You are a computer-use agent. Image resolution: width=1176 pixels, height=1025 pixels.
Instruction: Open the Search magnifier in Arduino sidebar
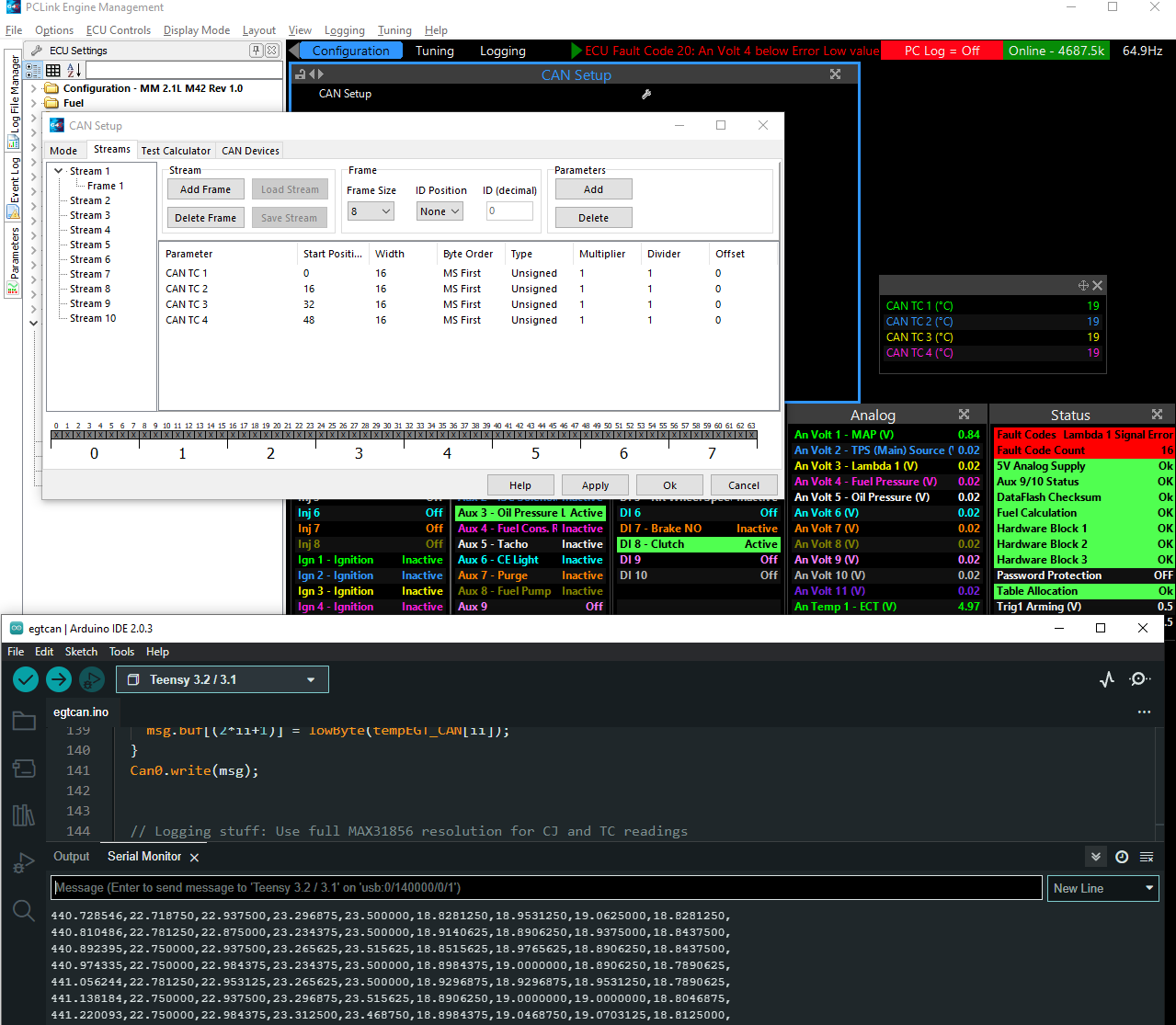[x=24, y=911]
